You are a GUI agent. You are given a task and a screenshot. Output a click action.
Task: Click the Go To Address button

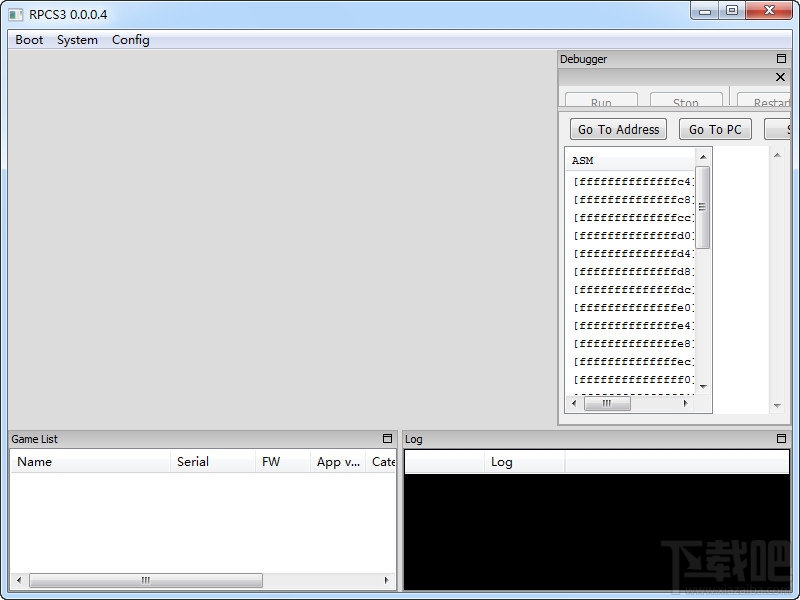pyautogui.click(x=618, y=130)
